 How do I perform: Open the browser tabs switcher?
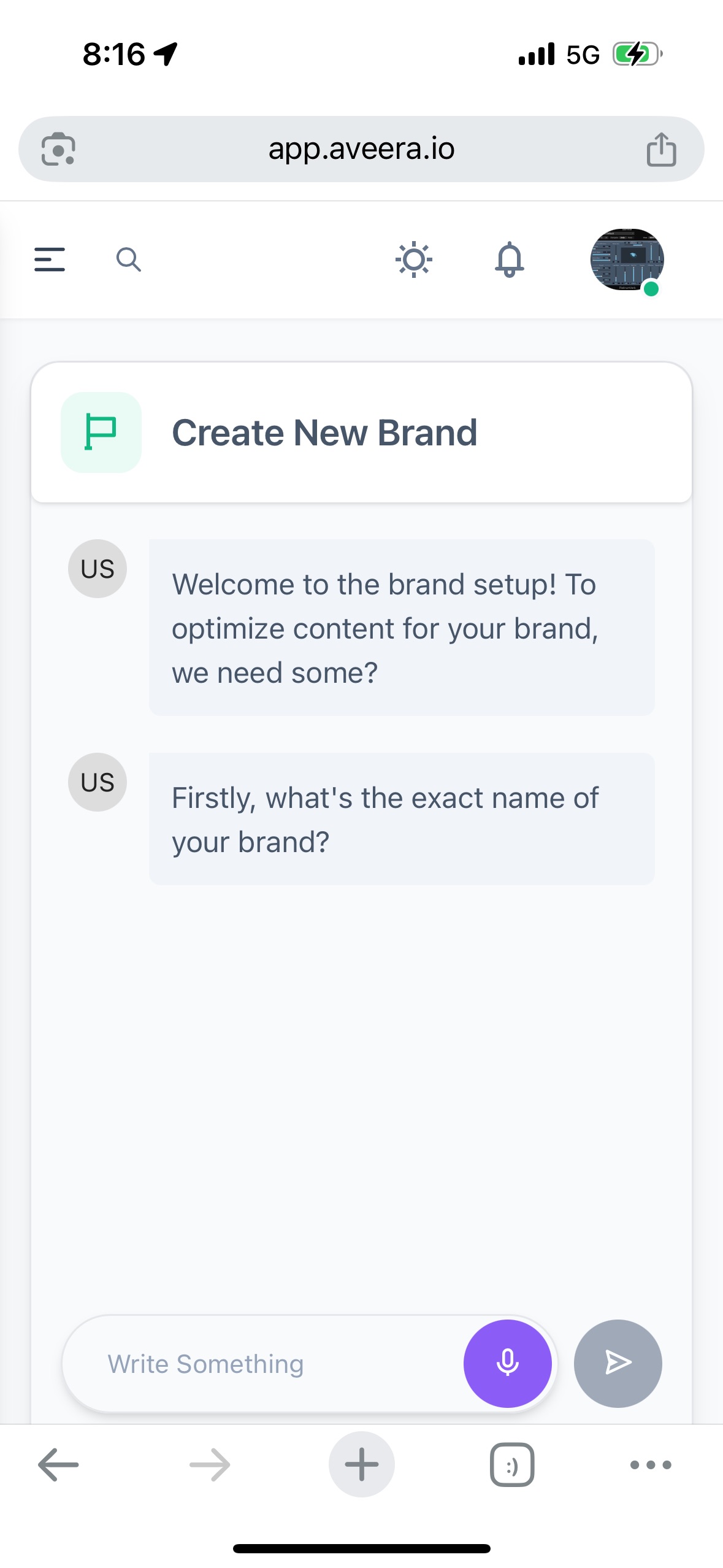point(512,1465)
